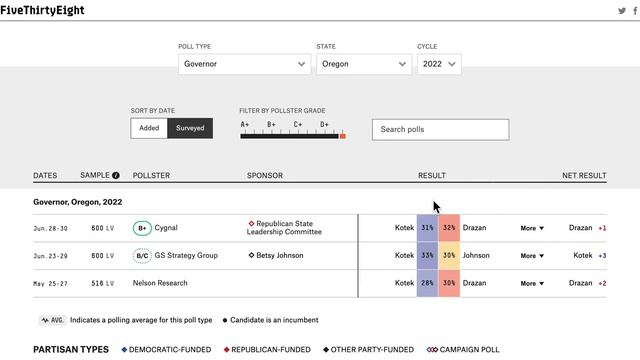
Task: Expand More results for Cygnal poll
Action: [532, 228]
